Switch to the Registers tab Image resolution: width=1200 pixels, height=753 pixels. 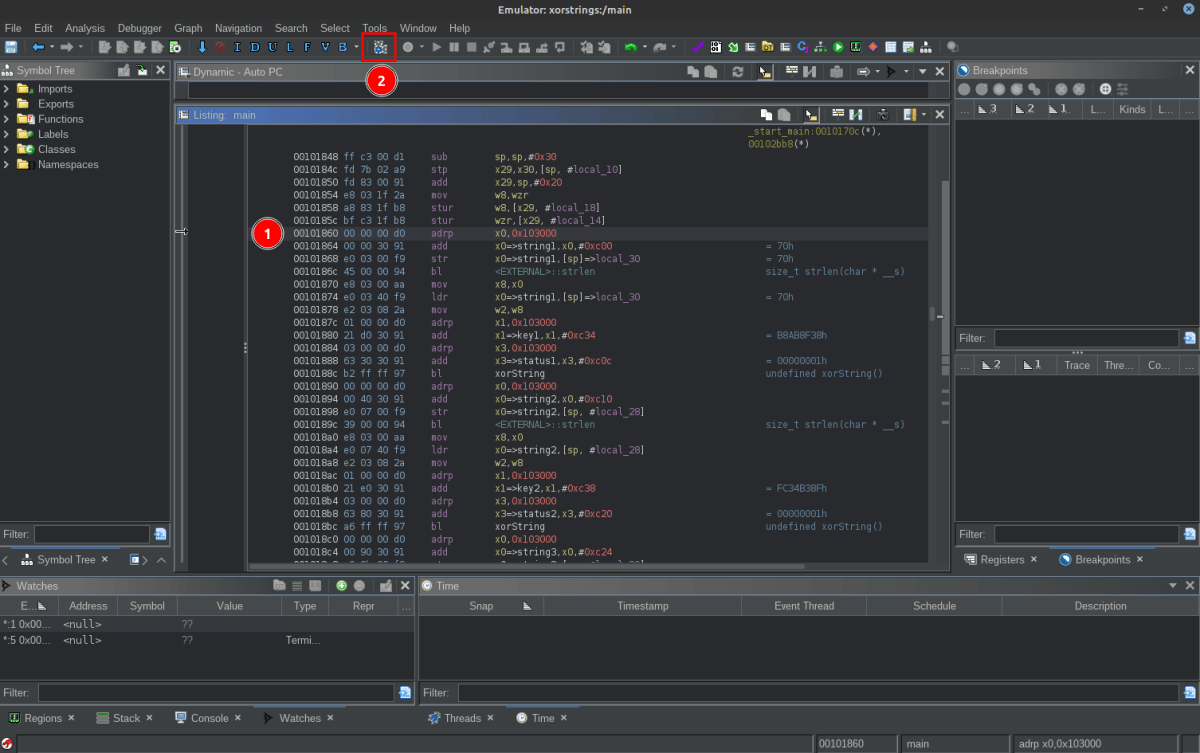(1002, 560)
